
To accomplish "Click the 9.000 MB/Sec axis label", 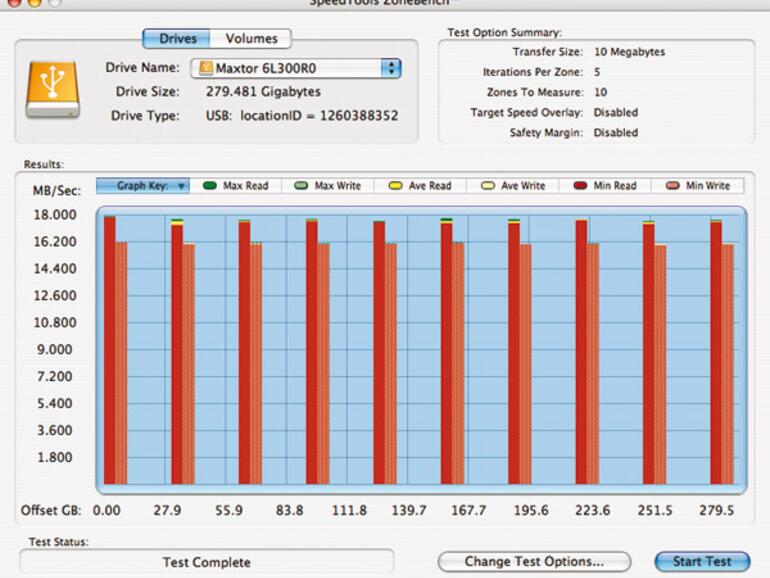I will click(55, 350).
